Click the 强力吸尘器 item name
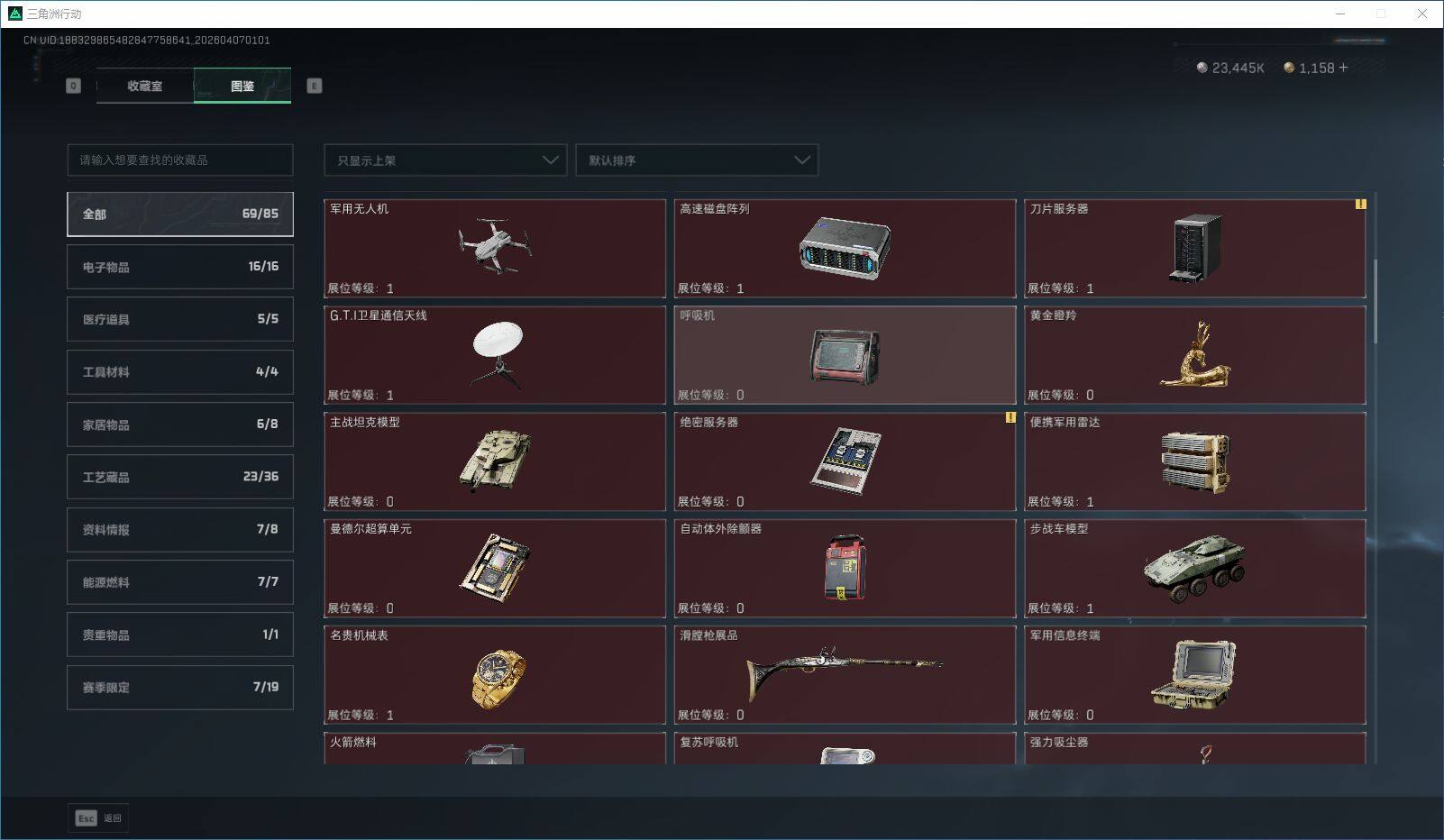Screen dimensions: 1444x840 coord(1059,742)
